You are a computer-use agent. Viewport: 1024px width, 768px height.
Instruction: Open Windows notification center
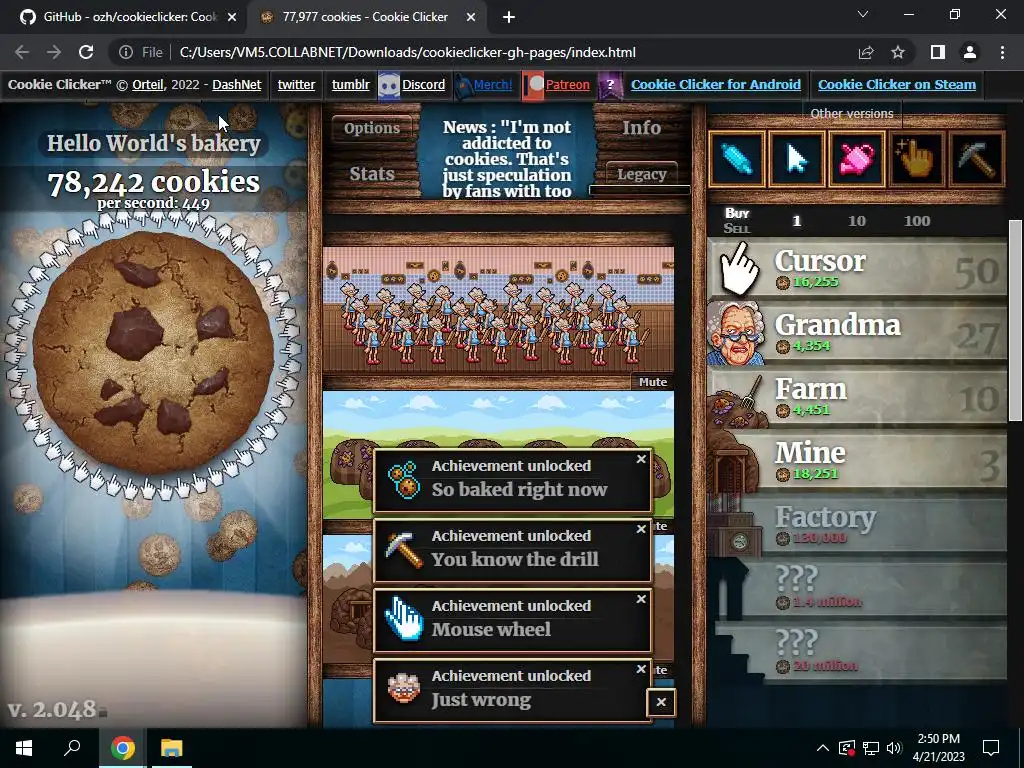[x=991, y=748]
